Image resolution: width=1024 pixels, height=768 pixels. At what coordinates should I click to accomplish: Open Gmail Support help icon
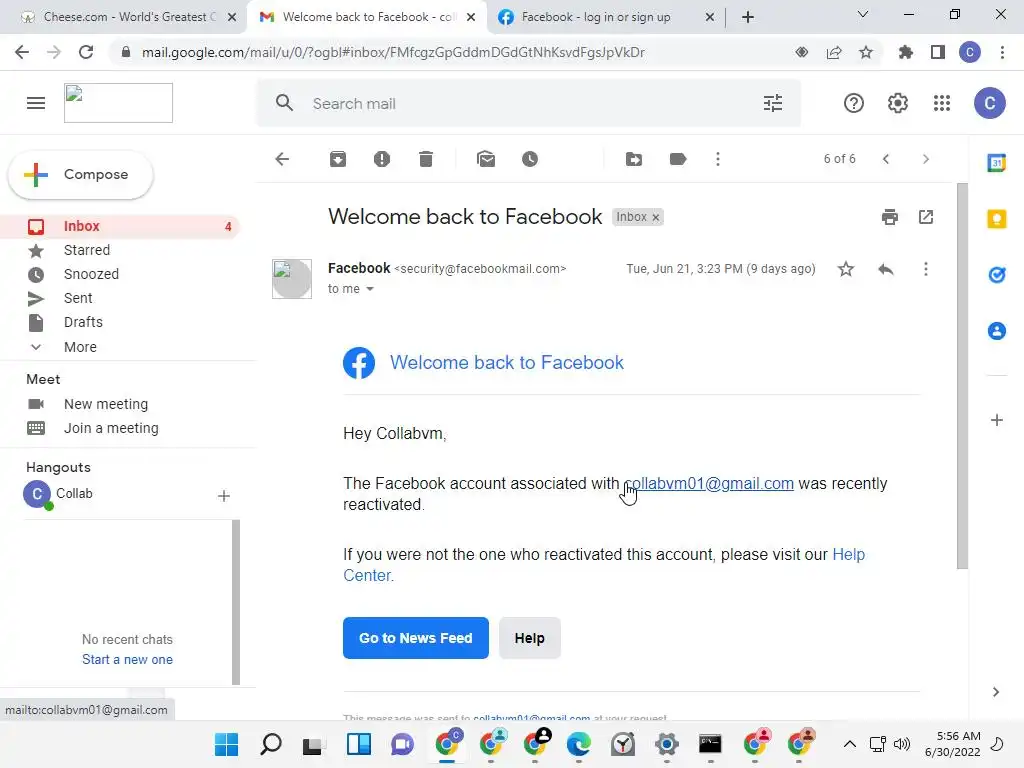click(x=854, y=103)
